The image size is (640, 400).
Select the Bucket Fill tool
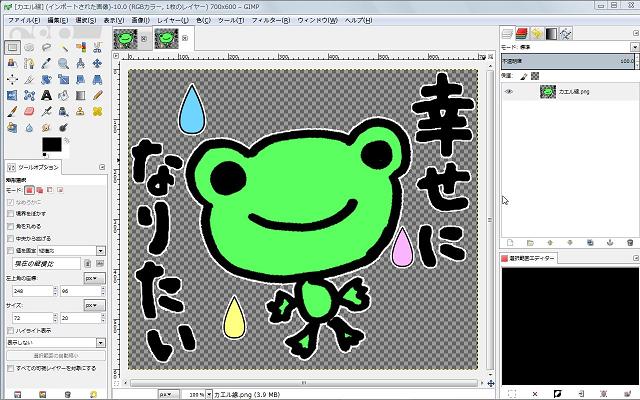click(x=63, y=96)
